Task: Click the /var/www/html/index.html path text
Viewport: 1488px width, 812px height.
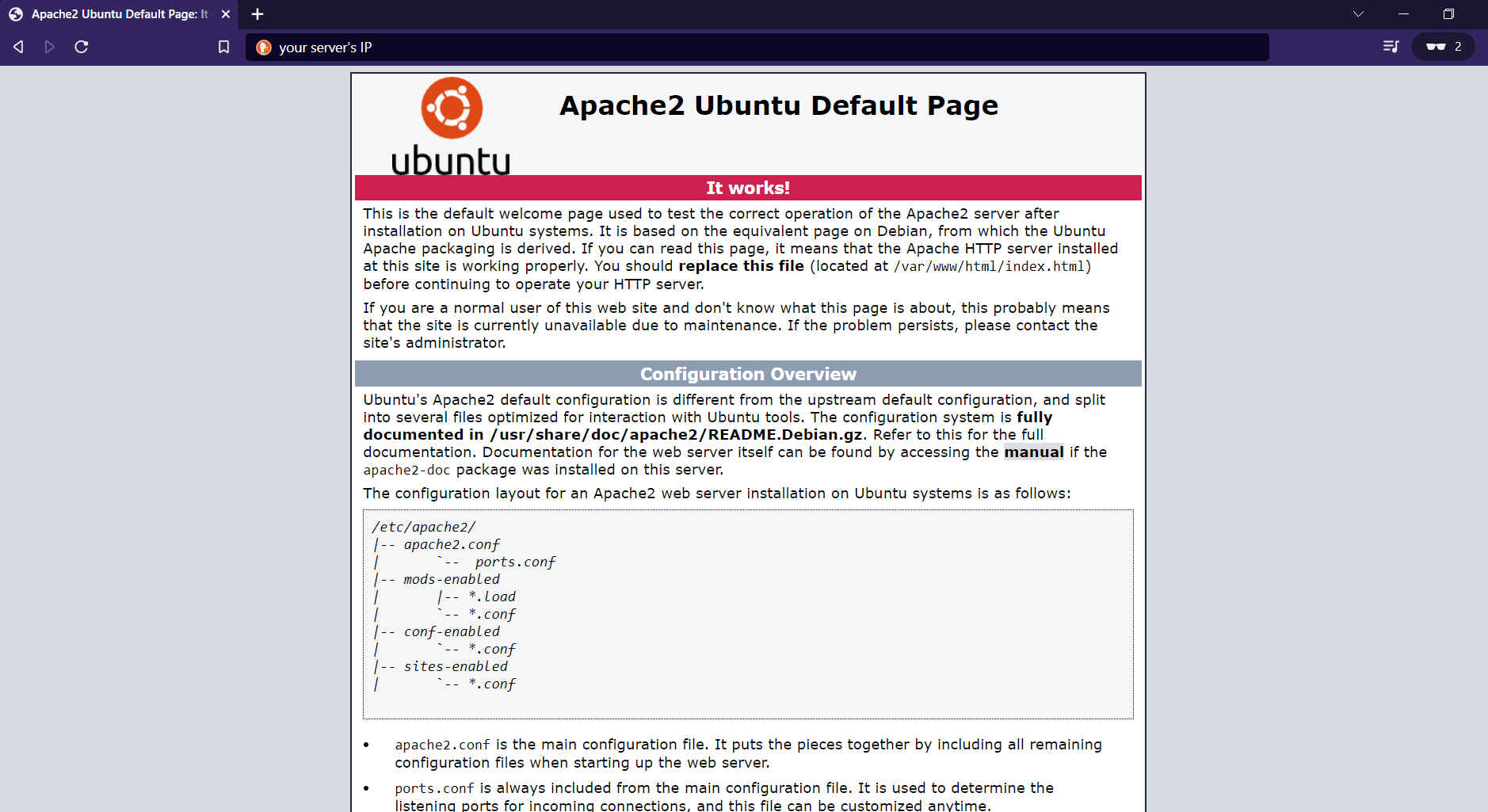Action: [990, 266]
